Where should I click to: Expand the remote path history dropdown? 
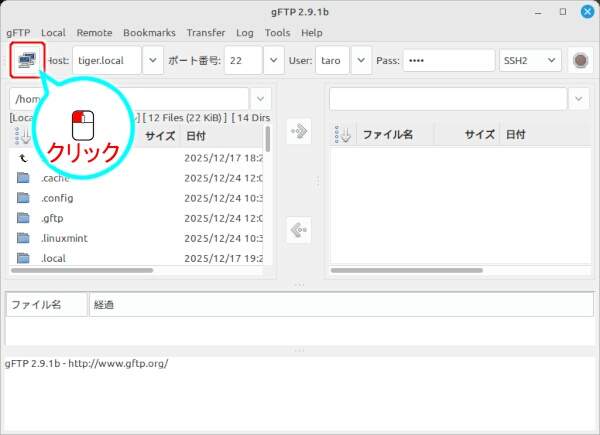pyautogui.click(x=579, y=99)
